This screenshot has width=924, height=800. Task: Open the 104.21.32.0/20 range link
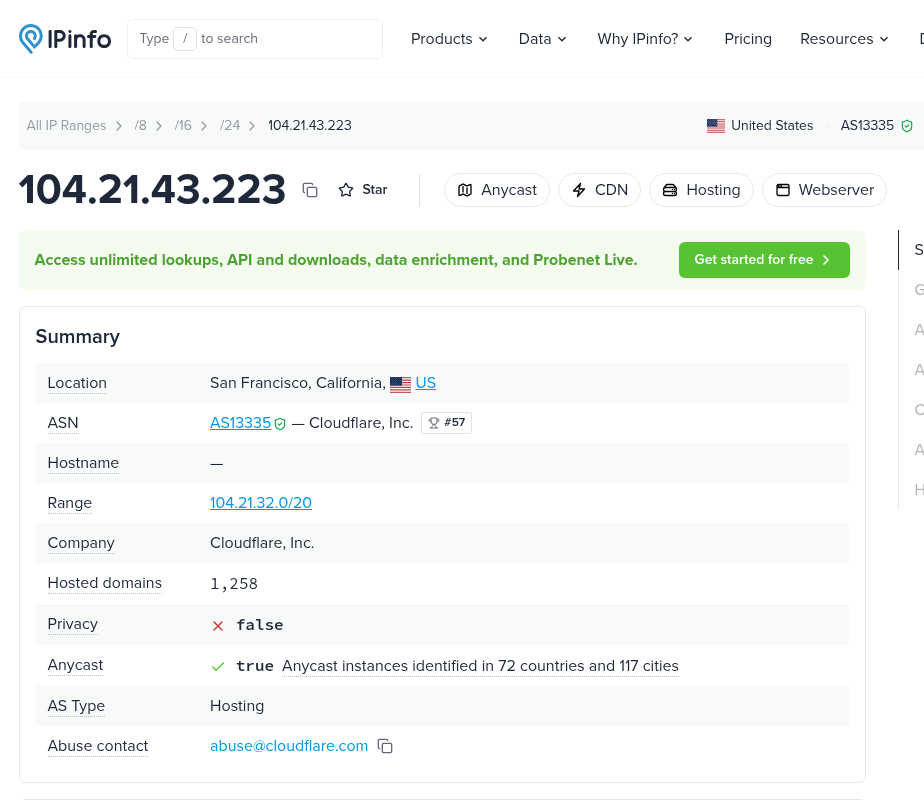click(x=261, y=503)
